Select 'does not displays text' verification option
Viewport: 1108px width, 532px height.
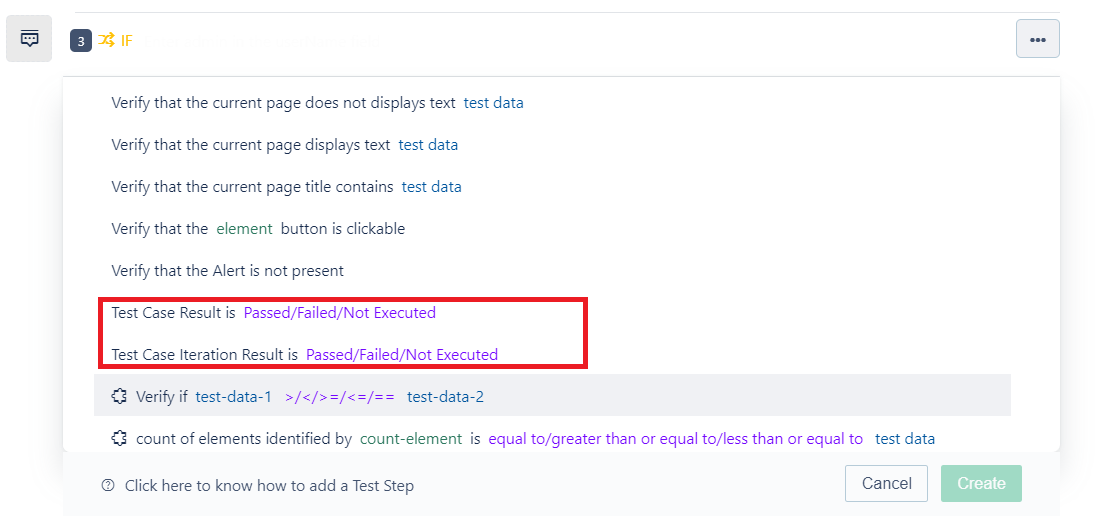[317, 103]
